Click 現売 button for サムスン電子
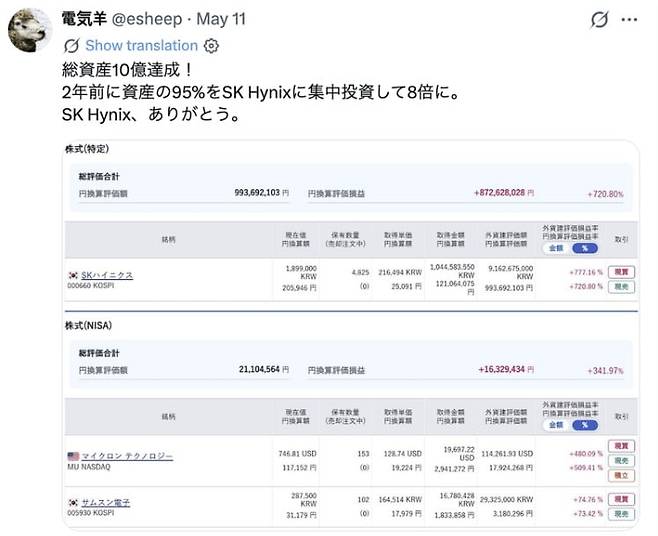Screen dimensions: 658x536 tap(621, 514)
